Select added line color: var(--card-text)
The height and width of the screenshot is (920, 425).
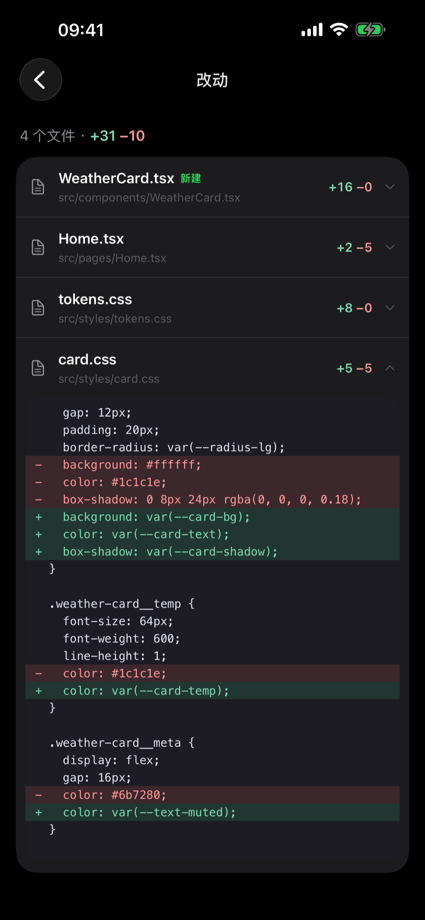(x=212, y=535)
